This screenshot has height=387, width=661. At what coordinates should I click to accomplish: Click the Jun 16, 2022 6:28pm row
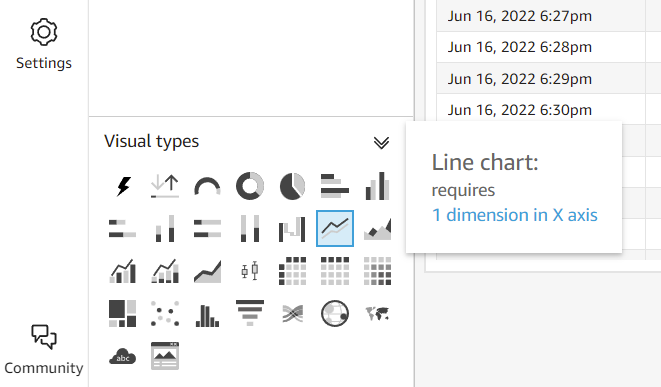pyautogui.click(x=541, y=47)
